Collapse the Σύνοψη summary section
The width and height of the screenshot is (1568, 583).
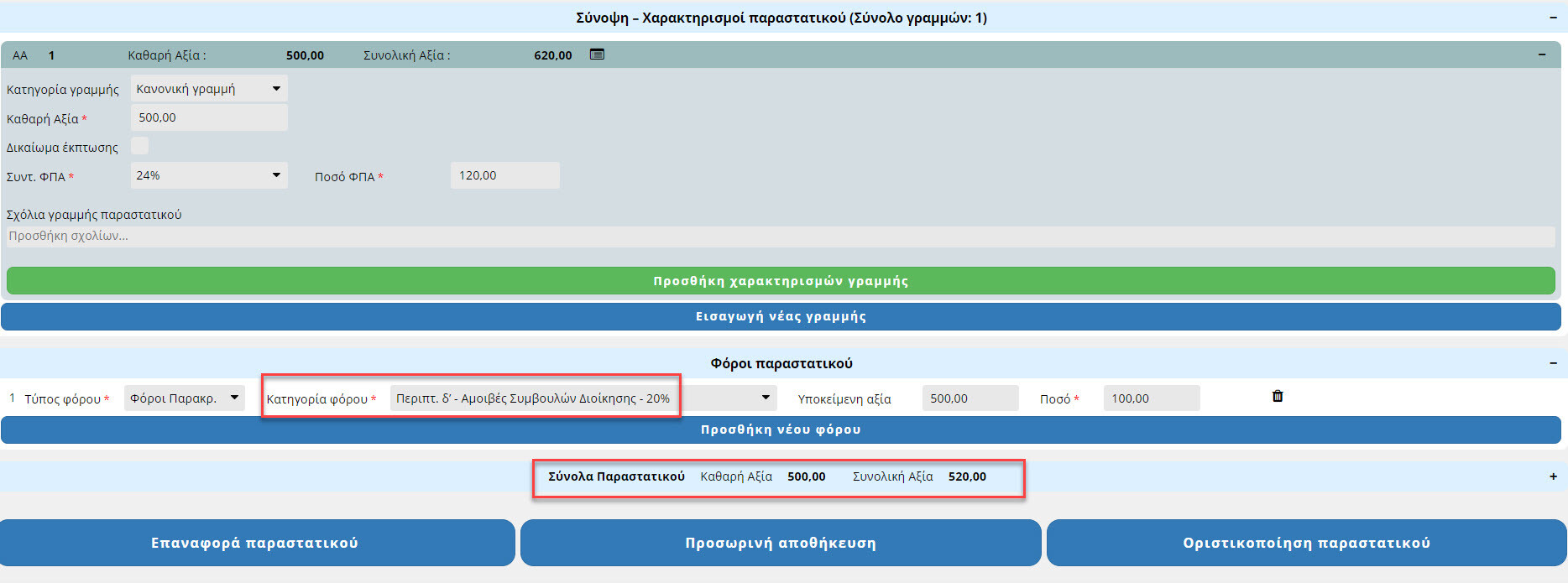pos(1553,18)
